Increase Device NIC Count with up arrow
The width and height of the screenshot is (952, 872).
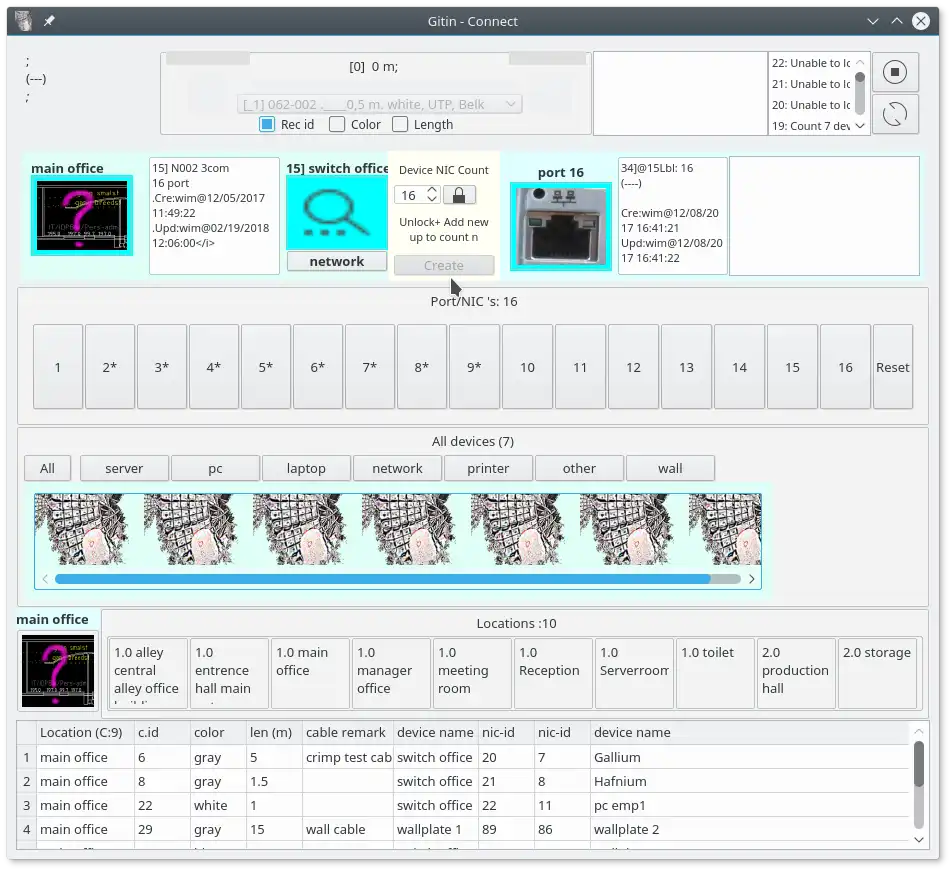[432, 190]
